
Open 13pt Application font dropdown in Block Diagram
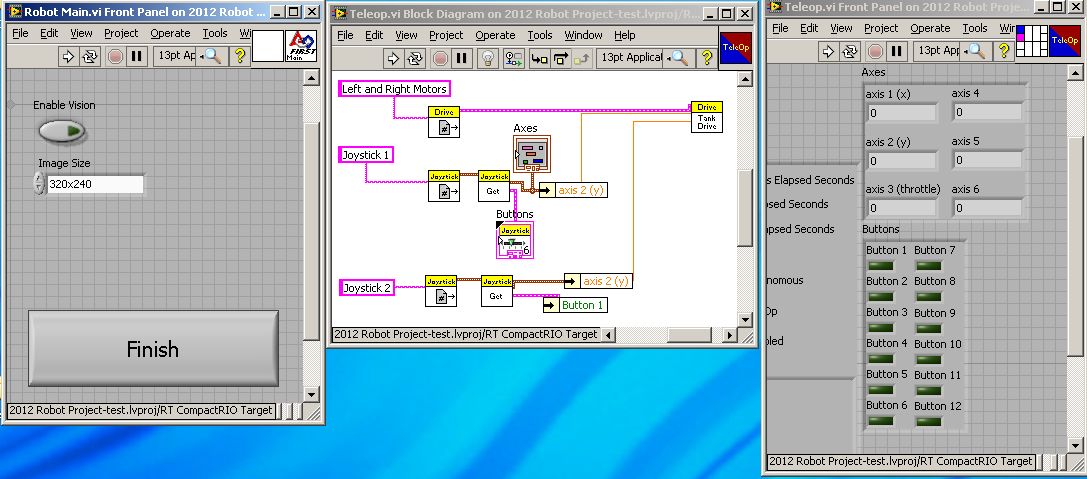coord(630,58)
